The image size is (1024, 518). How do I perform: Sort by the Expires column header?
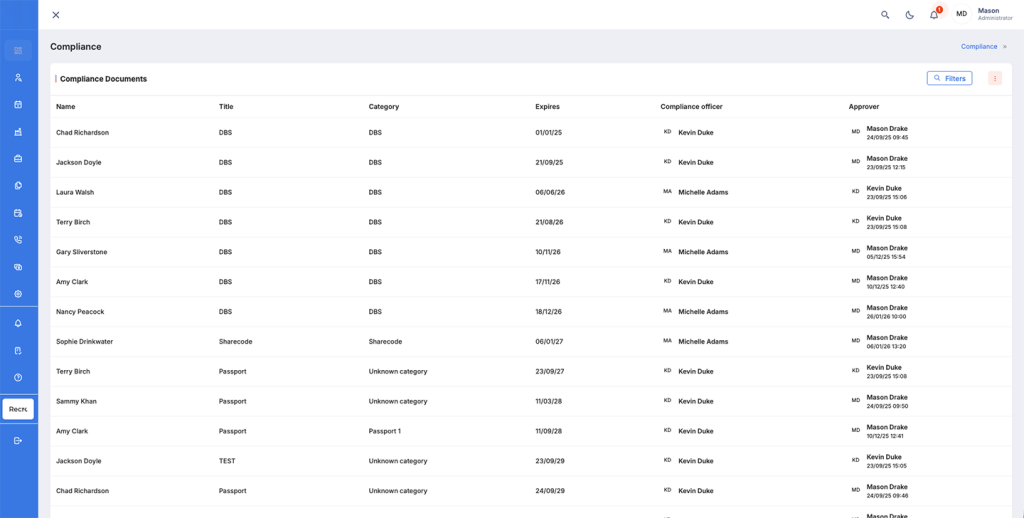point(547,107)
